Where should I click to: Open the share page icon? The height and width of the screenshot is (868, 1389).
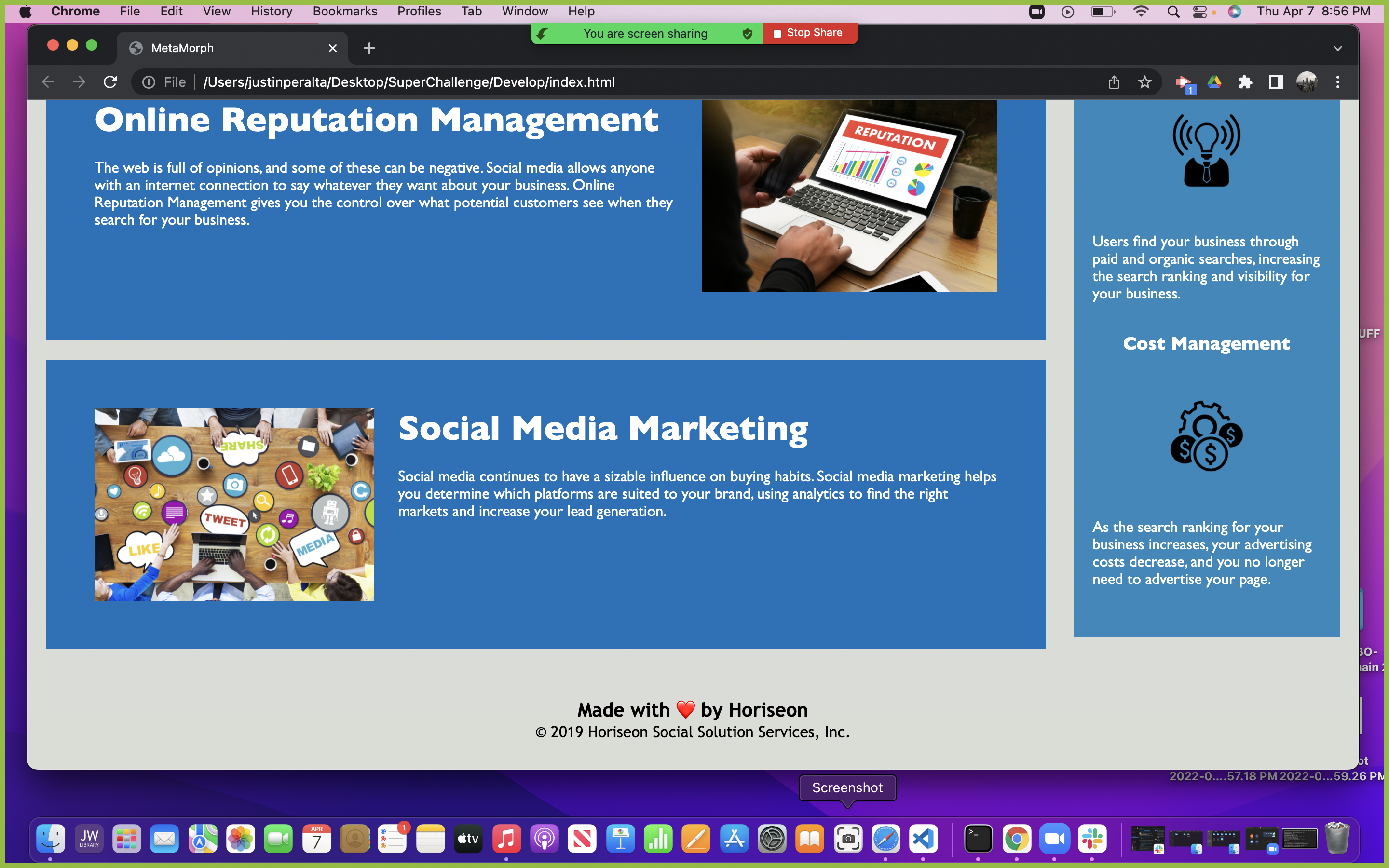tap(1114, 82)
